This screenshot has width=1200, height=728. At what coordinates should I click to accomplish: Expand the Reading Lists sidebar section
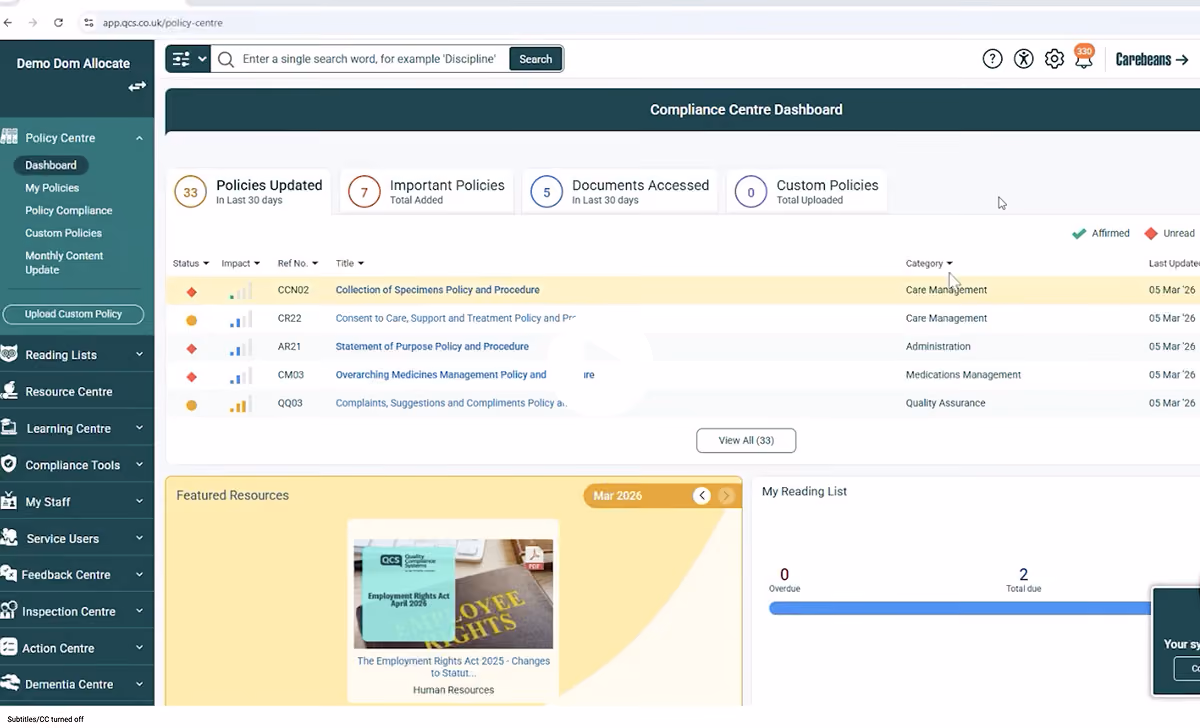click(x=77, y=355)
